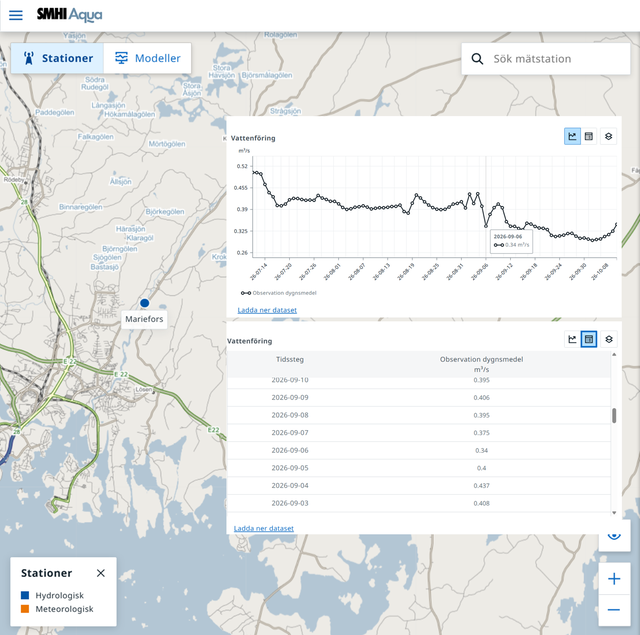Click the table scroll down arrow
Screen dimensions: 640x635
coord(614,513)
